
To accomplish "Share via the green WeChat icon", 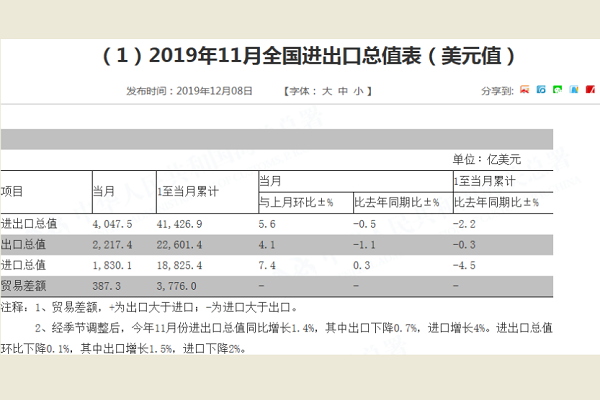I will (558, 90).
